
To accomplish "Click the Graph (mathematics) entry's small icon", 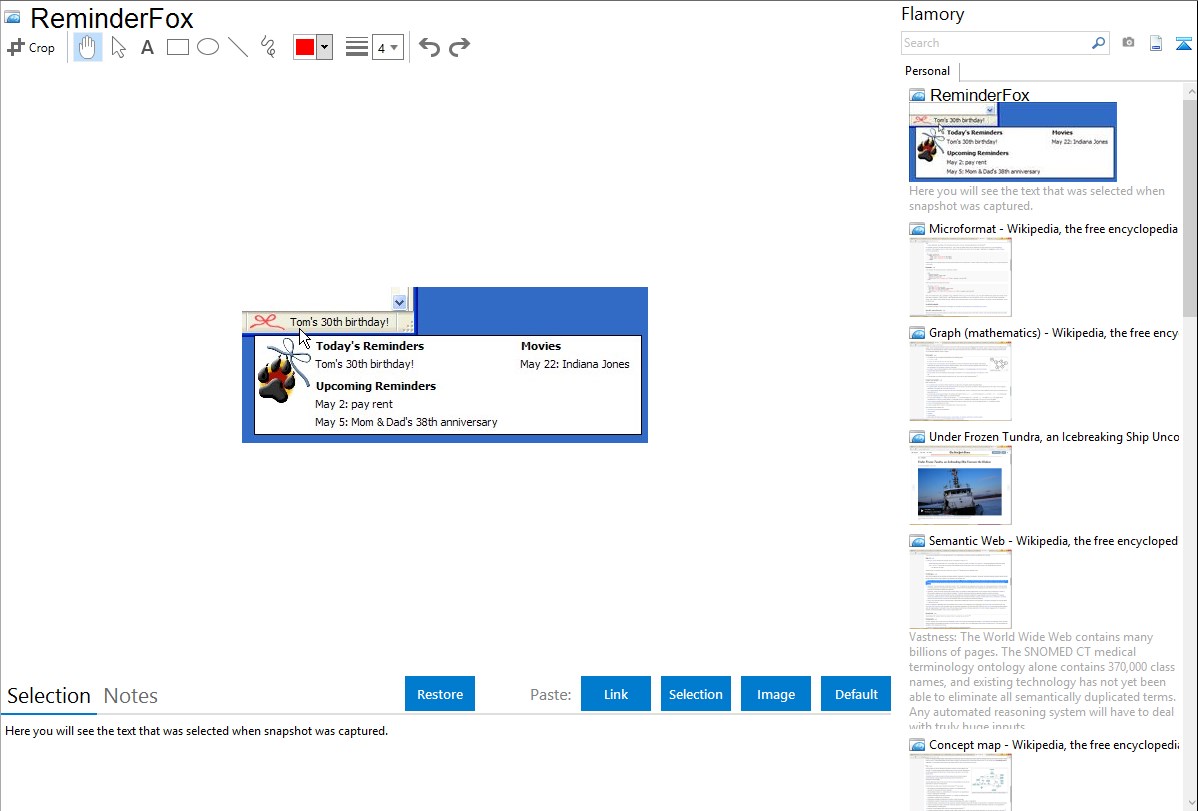I will tap(917, 333).
